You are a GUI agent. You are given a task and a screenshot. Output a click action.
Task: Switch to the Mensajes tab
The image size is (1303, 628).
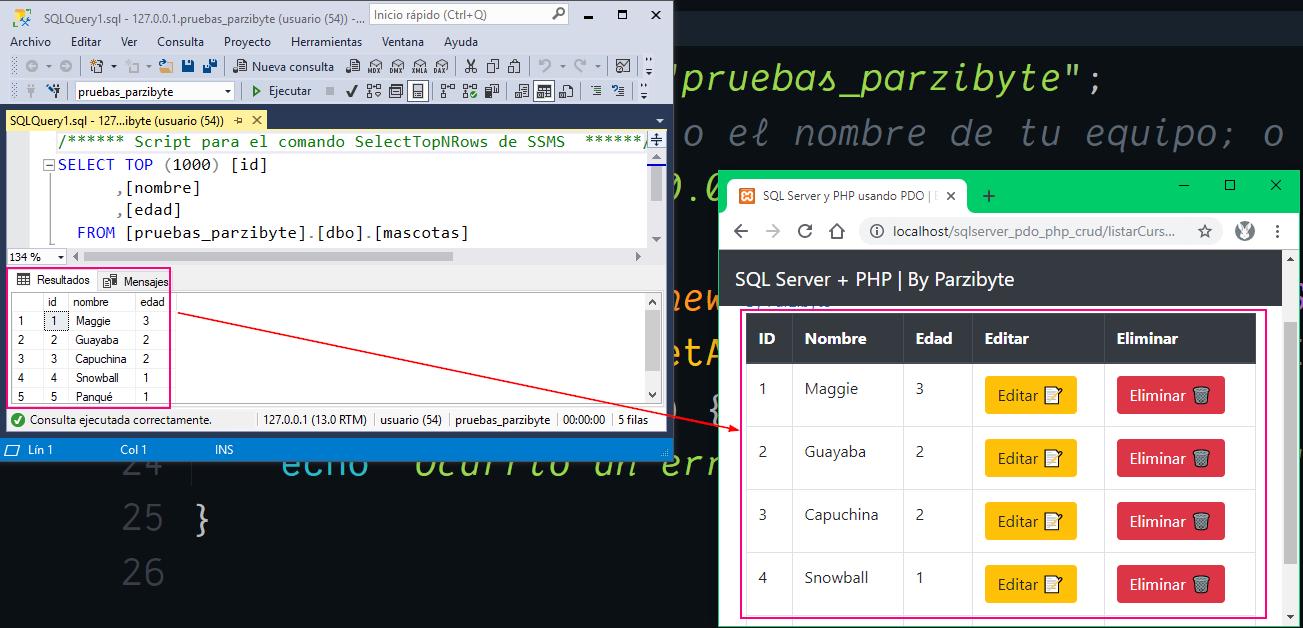136,281
